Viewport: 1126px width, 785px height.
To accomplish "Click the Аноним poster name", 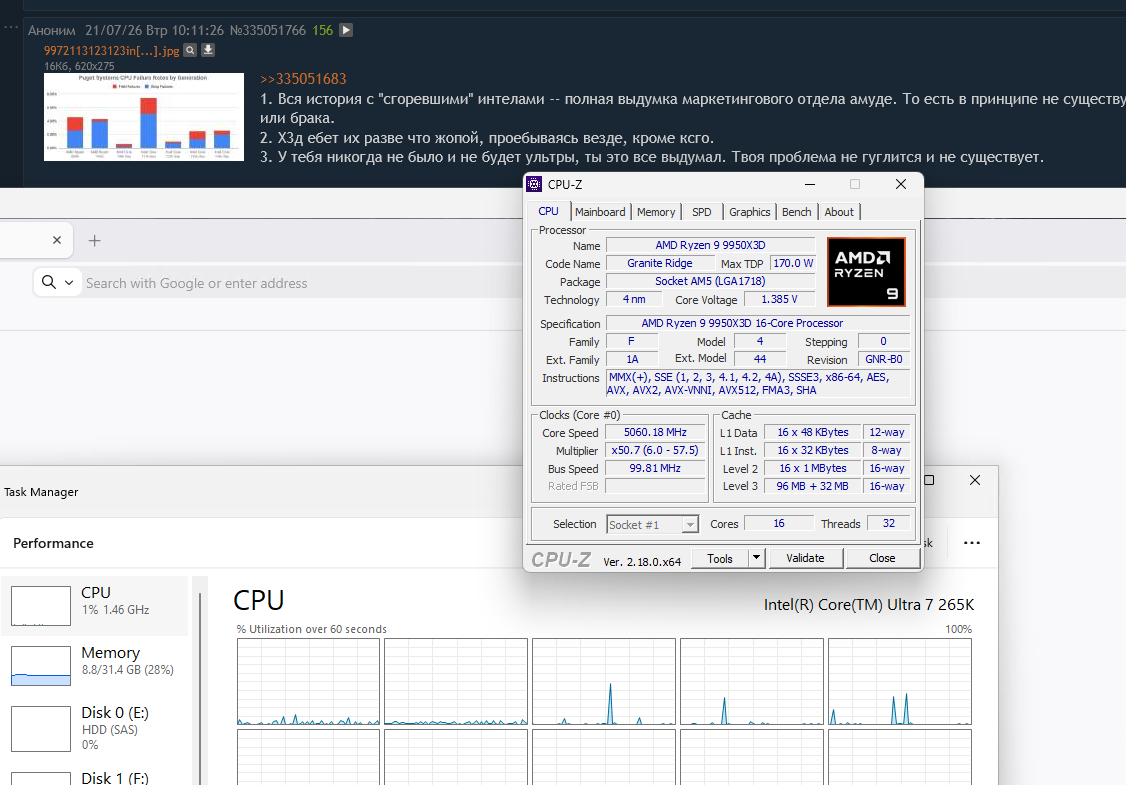I will pos(52,30).
